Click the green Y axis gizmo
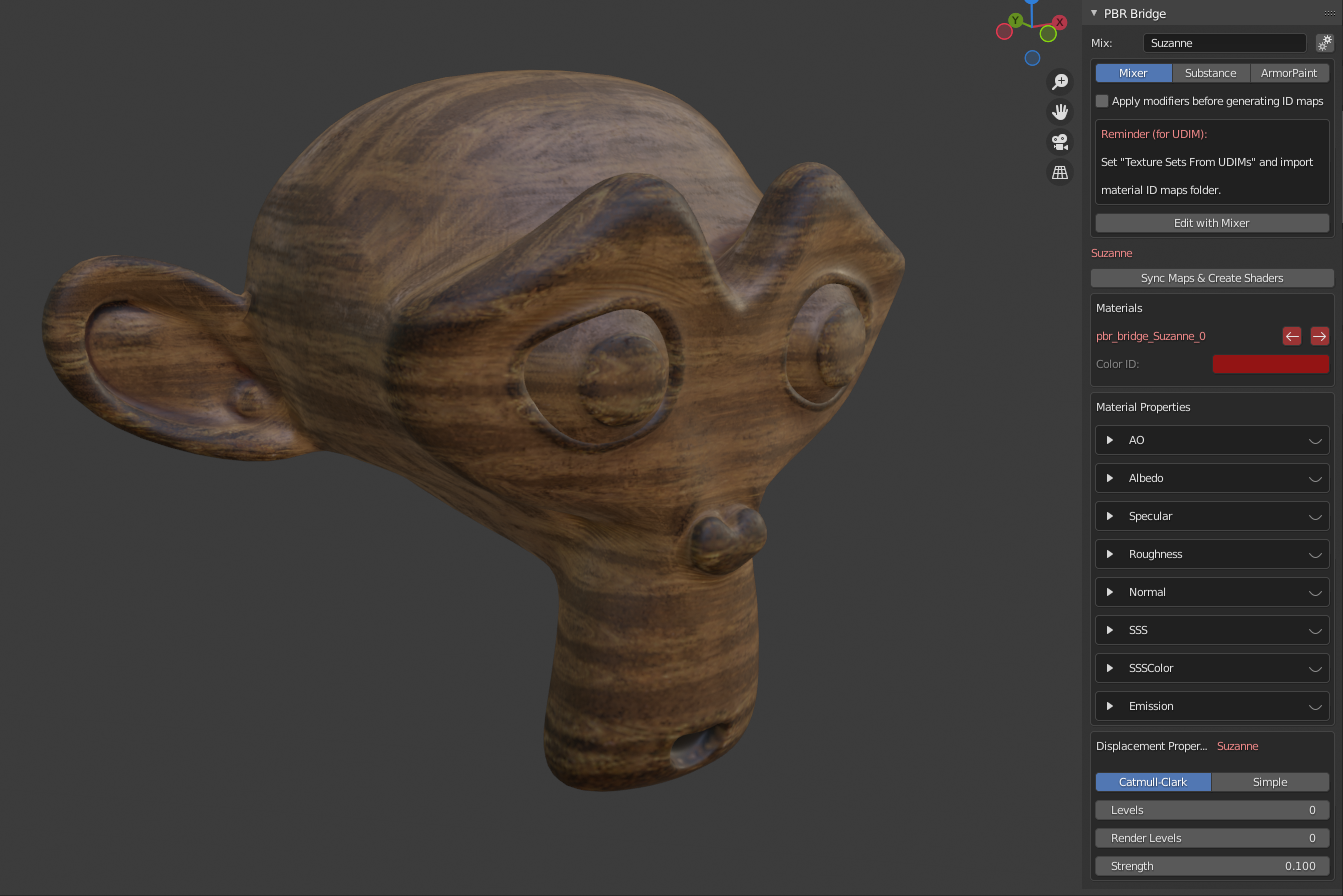 (x=1016, y=20)
